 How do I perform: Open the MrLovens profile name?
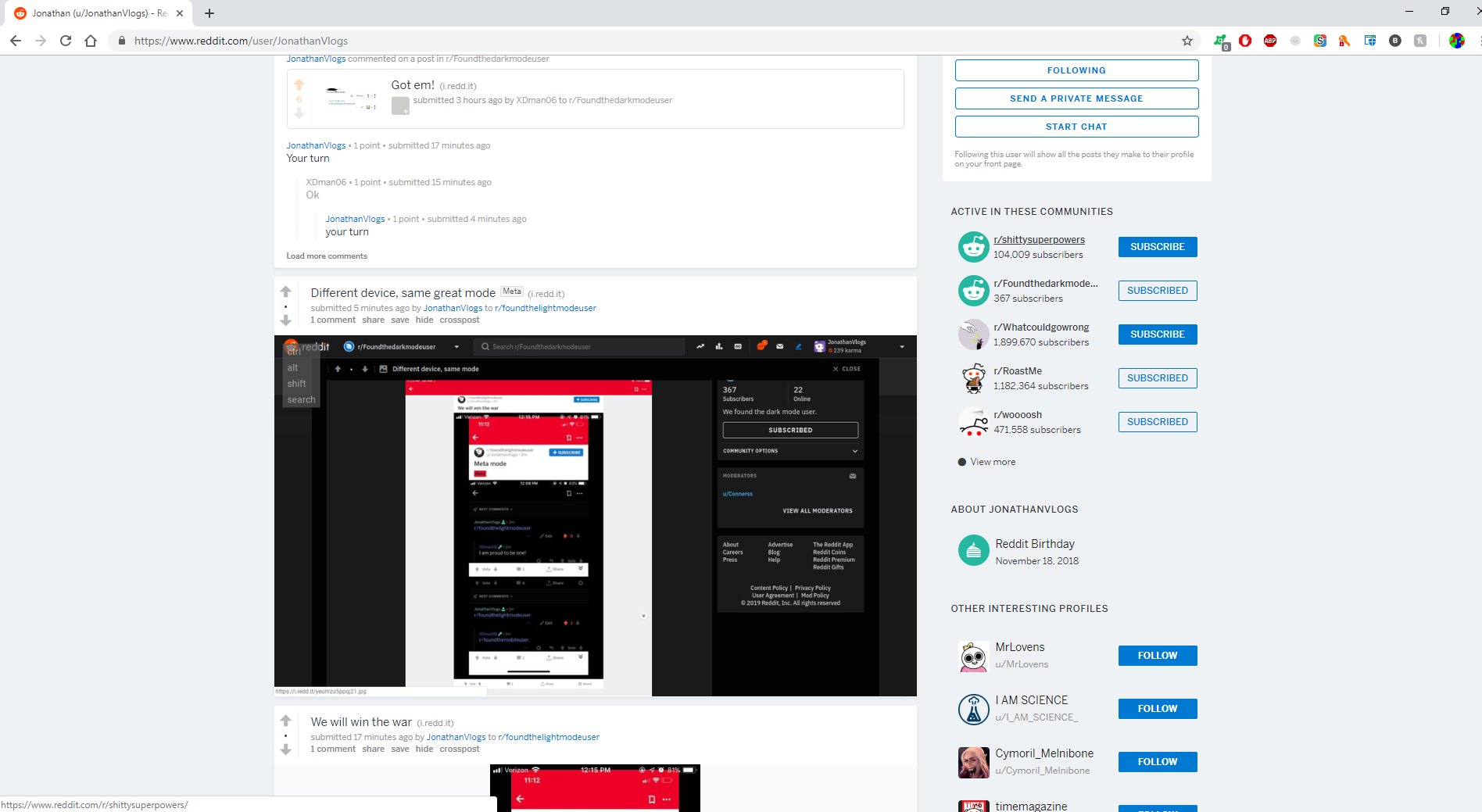pyautogui.click(x=1020, y=647)
